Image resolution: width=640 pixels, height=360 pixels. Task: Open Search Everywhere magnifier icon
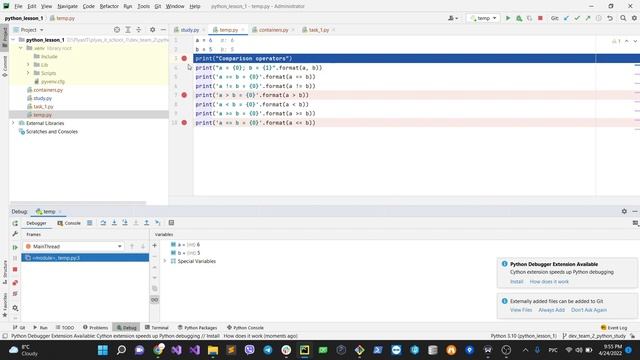[x=623, y=18]
